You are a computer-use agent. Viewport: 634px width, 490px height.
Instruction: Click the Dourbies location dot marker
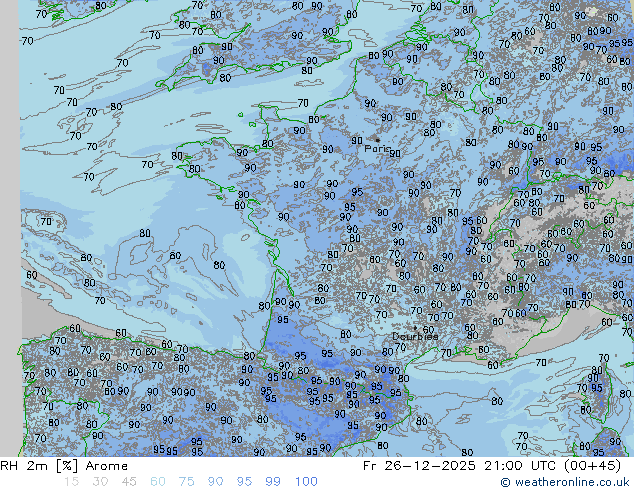click(415, 328)
